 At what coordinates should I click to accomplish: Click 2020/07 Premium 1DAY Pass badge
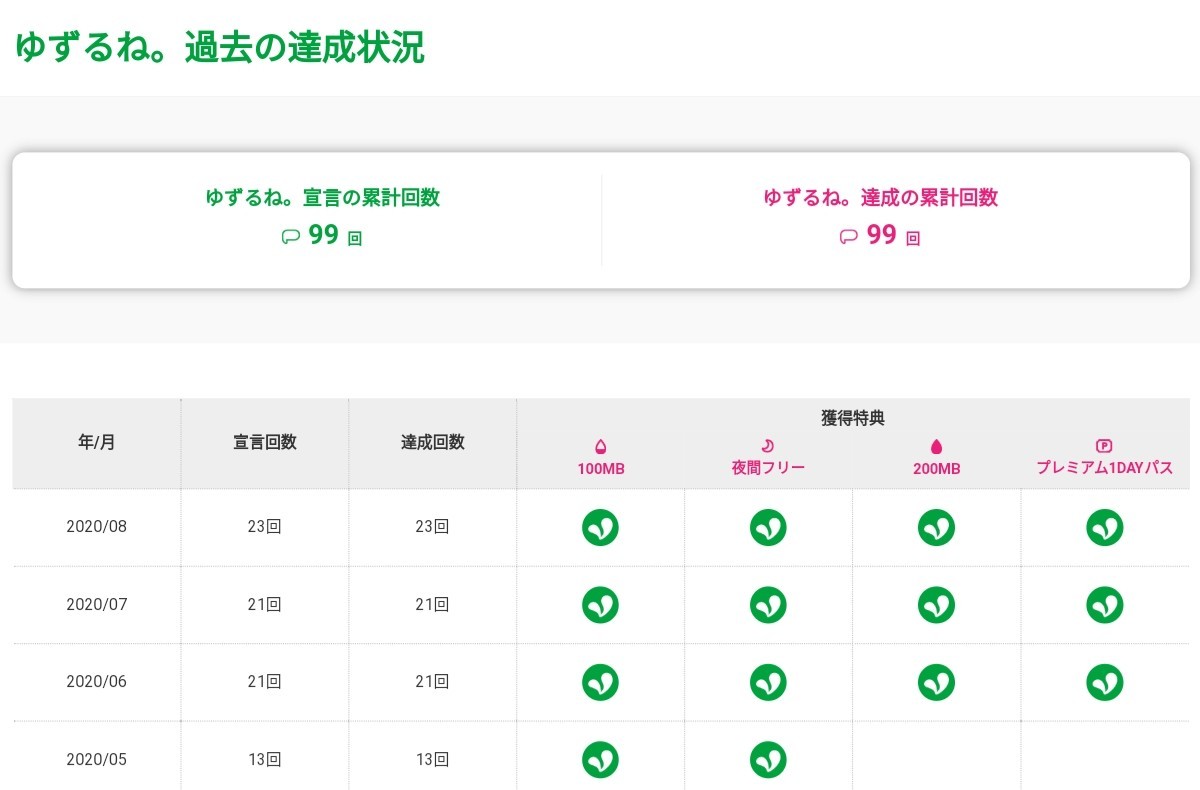[1104, 605]
